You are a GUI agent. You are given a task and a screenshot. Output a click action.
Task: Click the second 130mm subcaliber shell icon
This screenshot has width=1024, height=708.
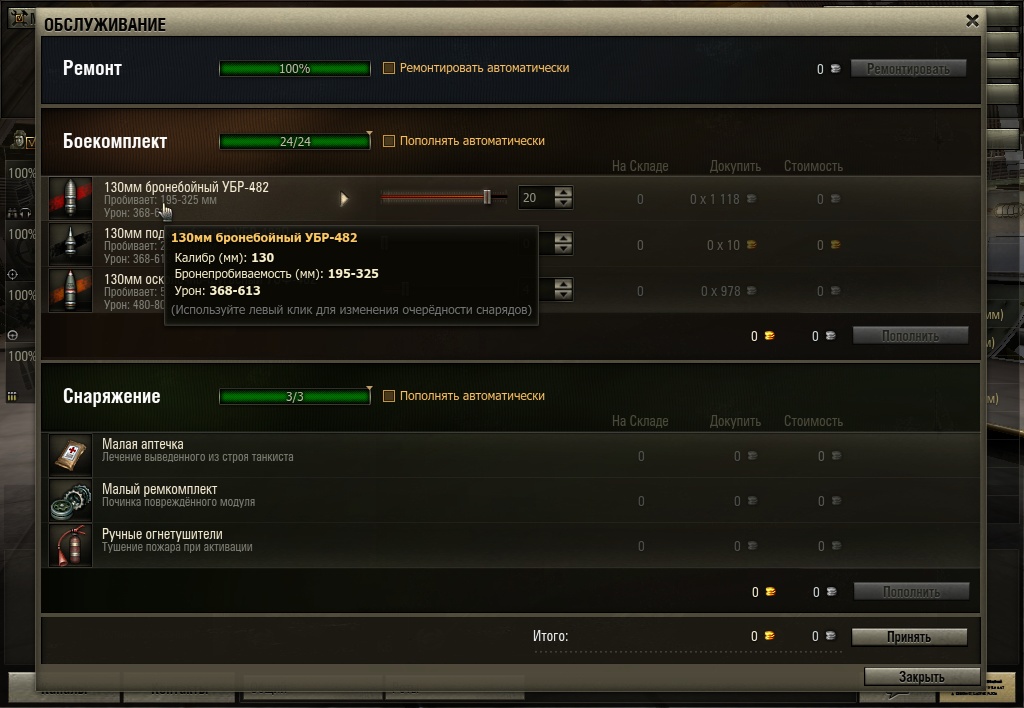[x=71, y=244]
